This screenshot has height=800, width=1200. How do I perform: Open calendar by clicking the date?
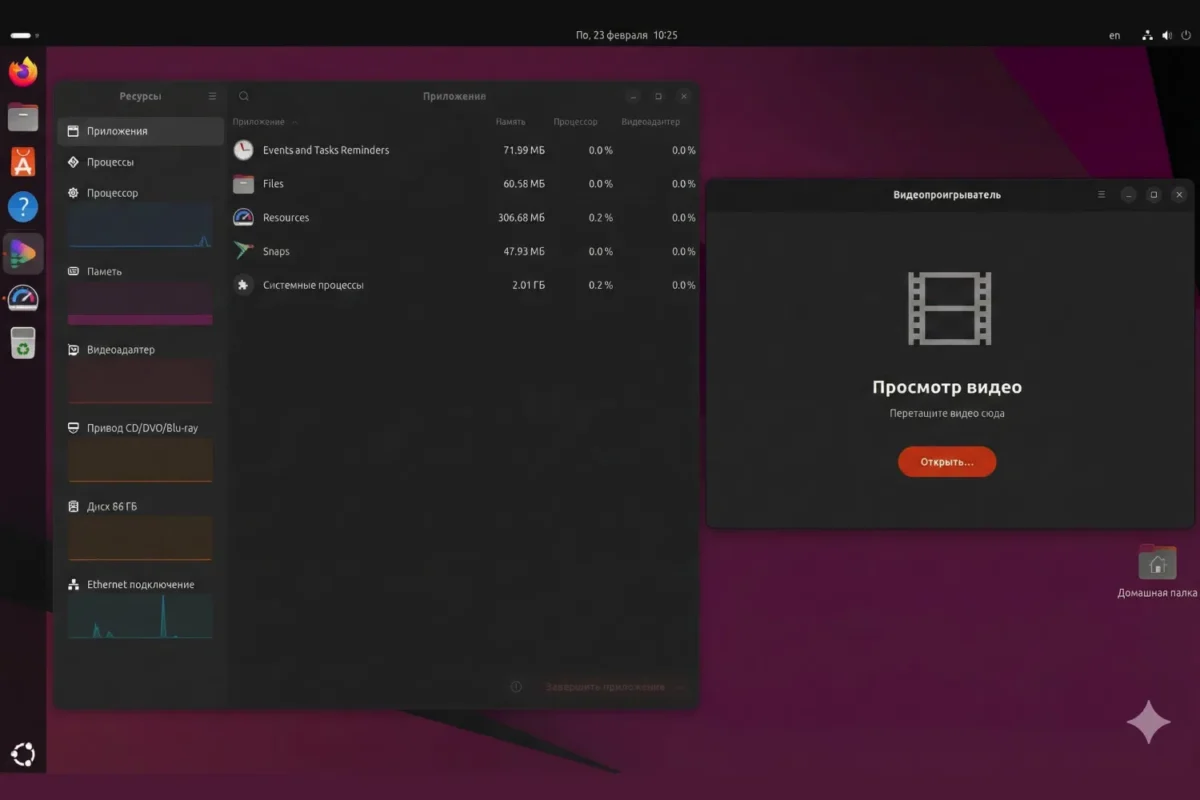627,35
